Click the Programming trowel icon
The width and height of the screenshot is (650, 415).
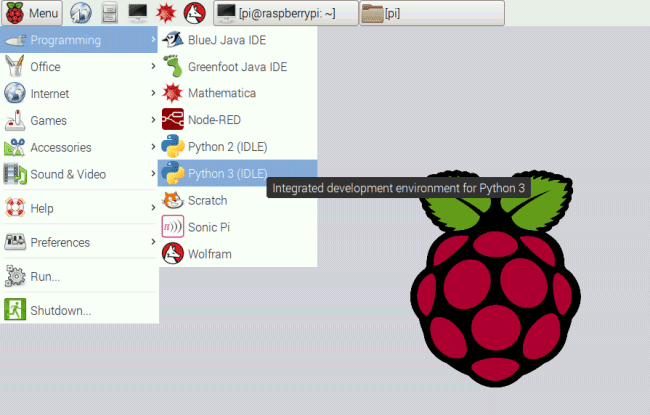[15, 40]
